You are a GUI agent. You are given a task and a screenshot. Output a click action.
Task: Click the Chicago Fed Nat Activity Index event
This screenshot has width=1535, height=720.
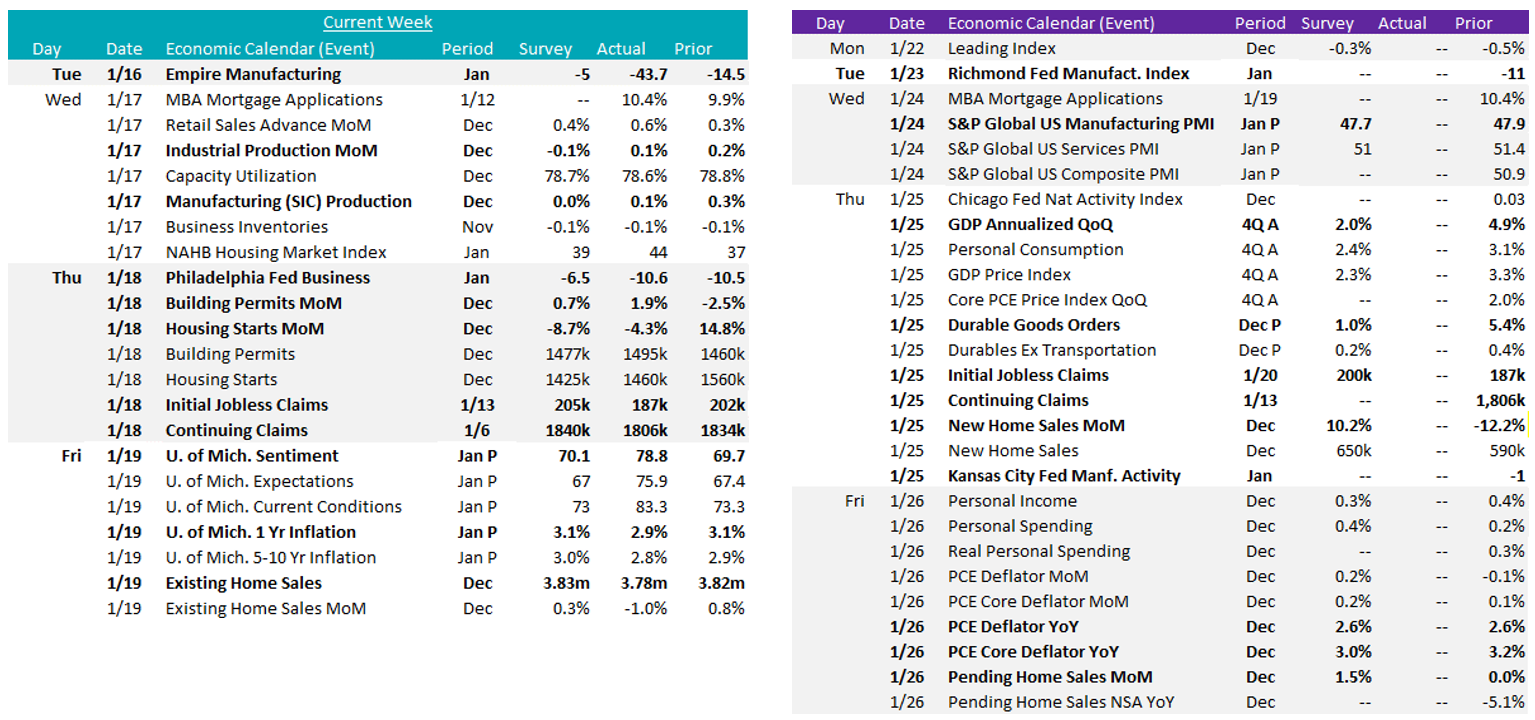tap(1065, 199)
